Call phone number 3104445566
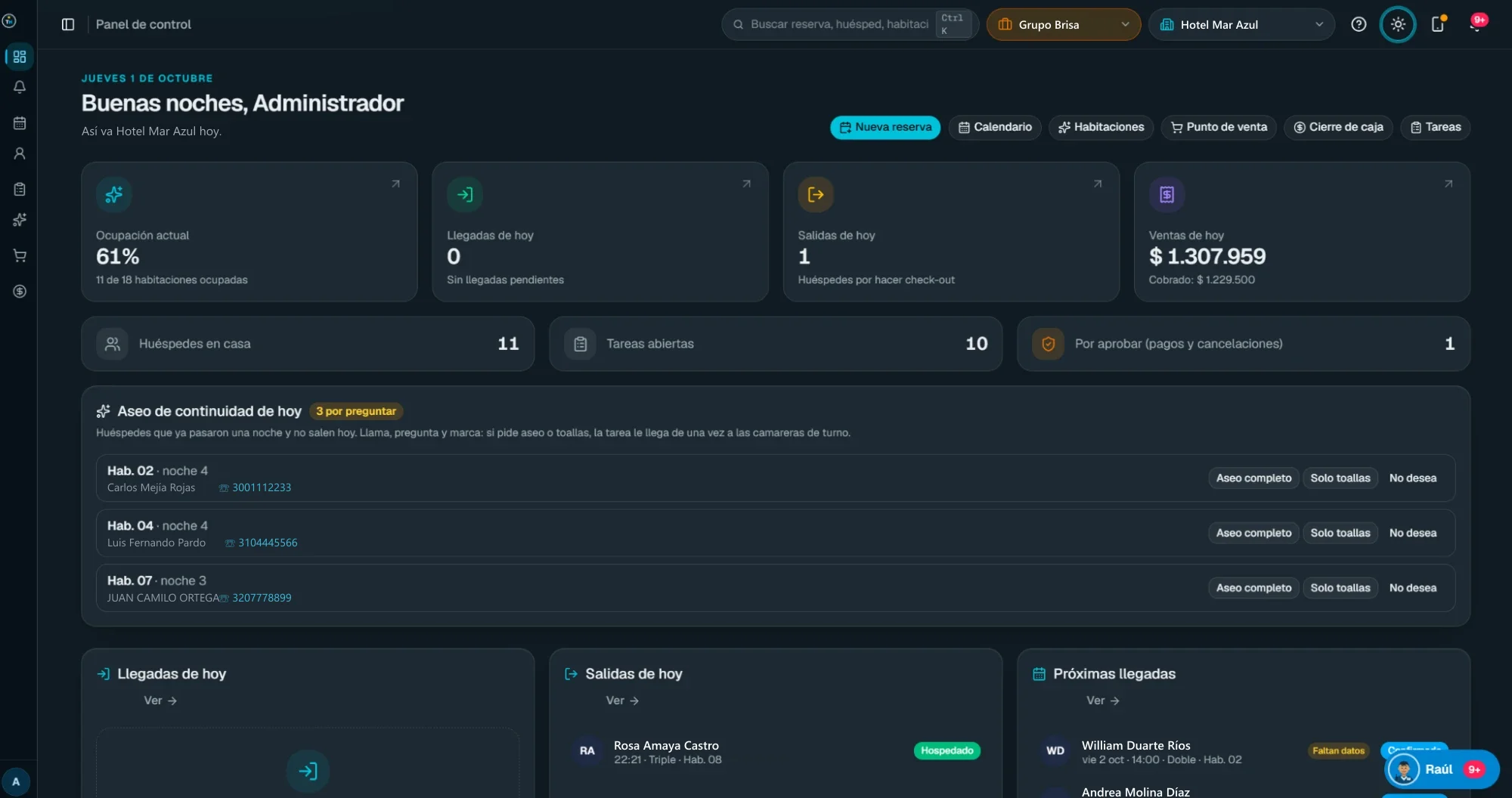This screenshot has height=798, width=1512. (262, 543)
